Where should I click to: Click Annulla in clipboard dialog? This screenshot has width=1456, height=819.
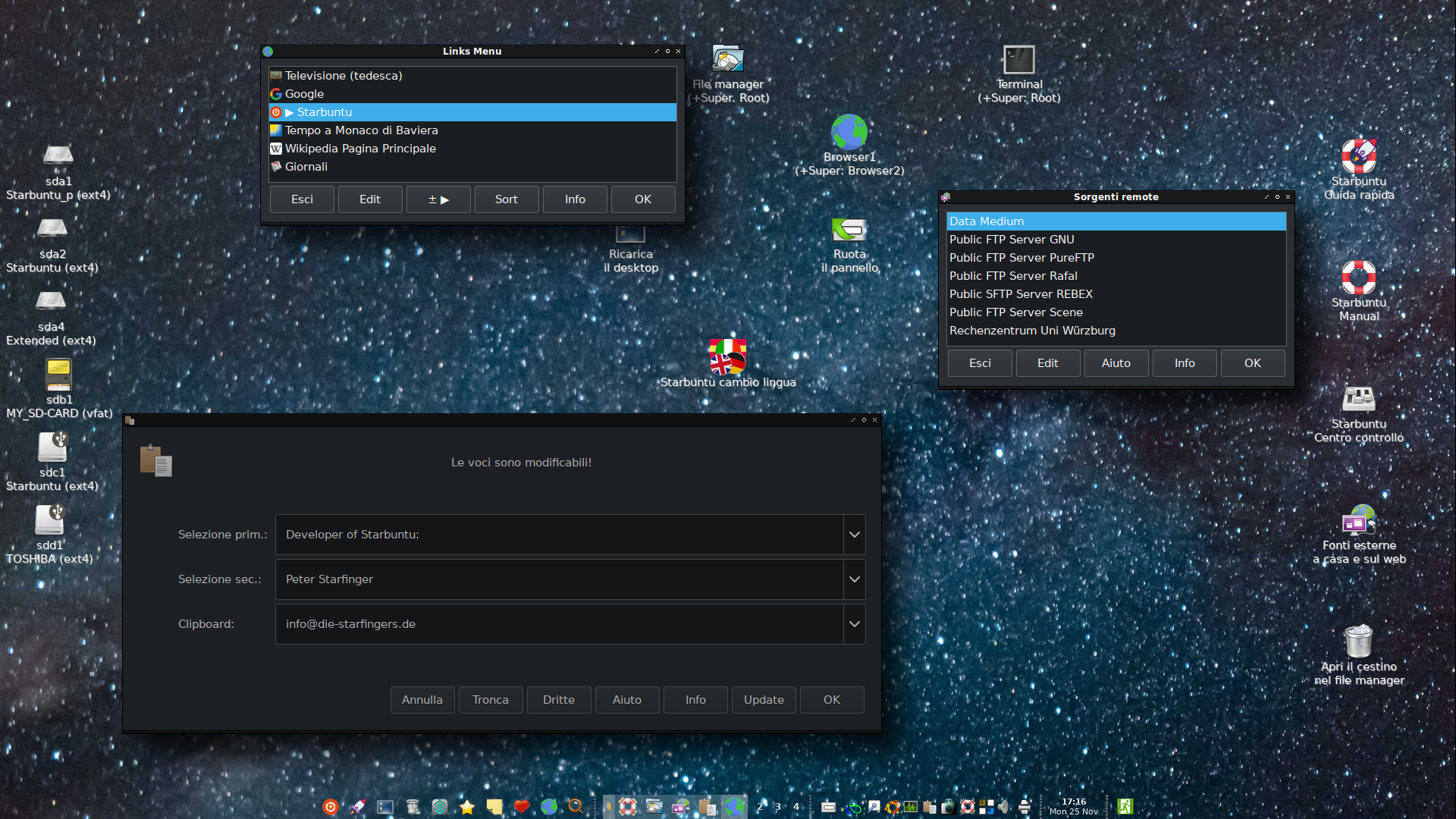[422, 700]
